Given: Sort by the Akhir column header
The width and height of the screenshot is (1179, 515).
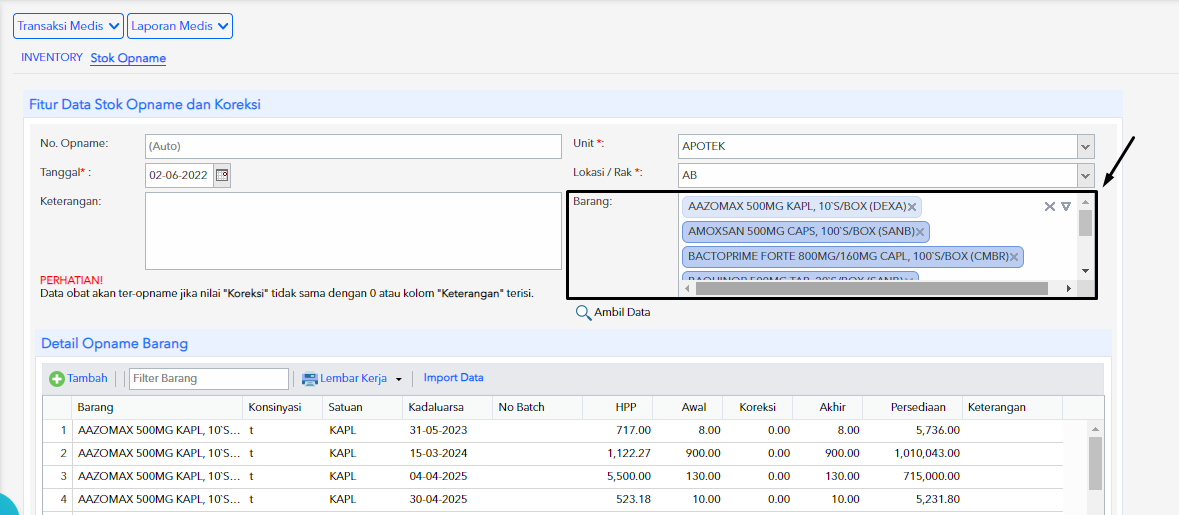Looking at the screenshot, I should (827, 407).
